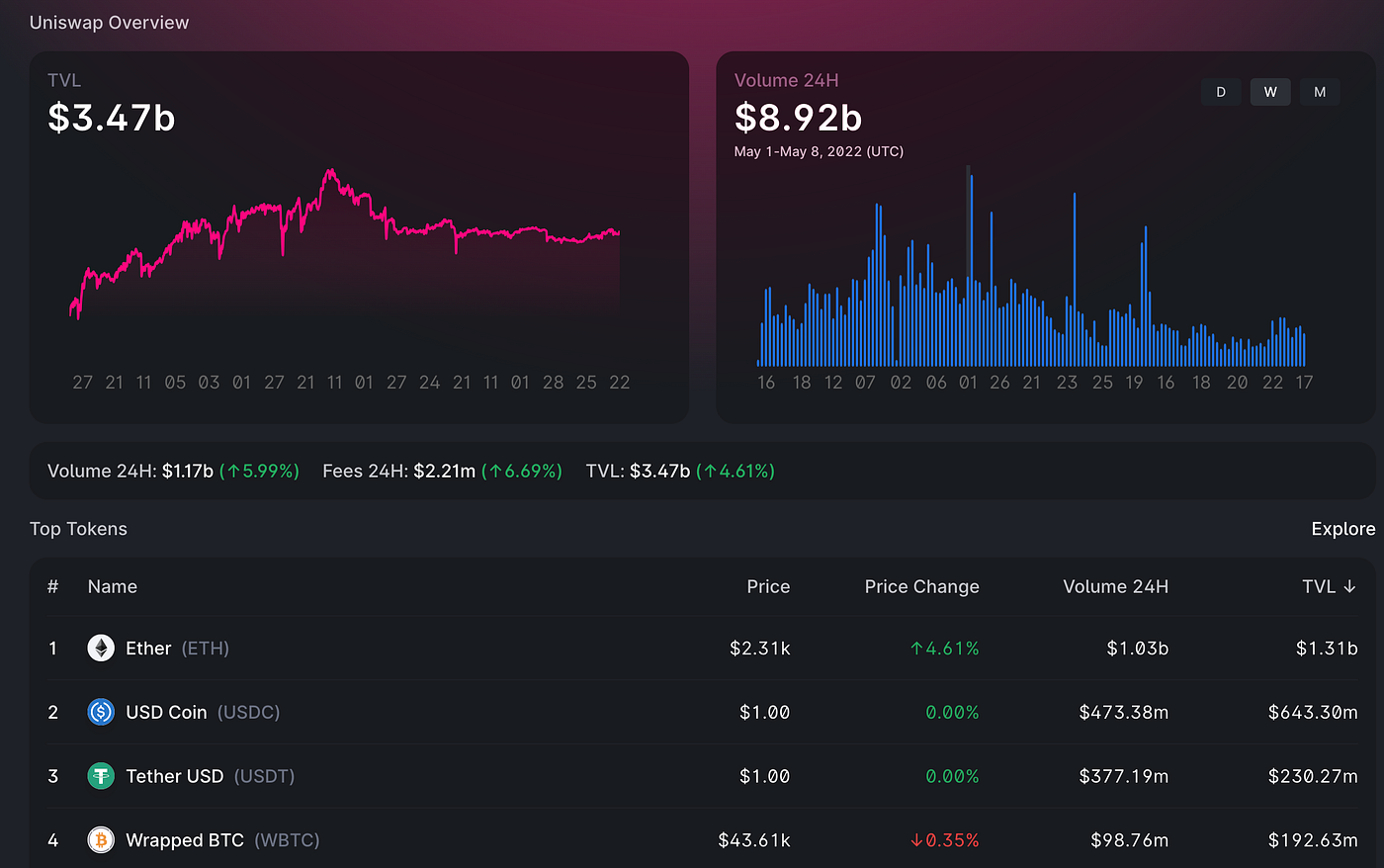Sort tokens by Price column header
This screenshot has width=1384, height=868.
click(768, 587)
